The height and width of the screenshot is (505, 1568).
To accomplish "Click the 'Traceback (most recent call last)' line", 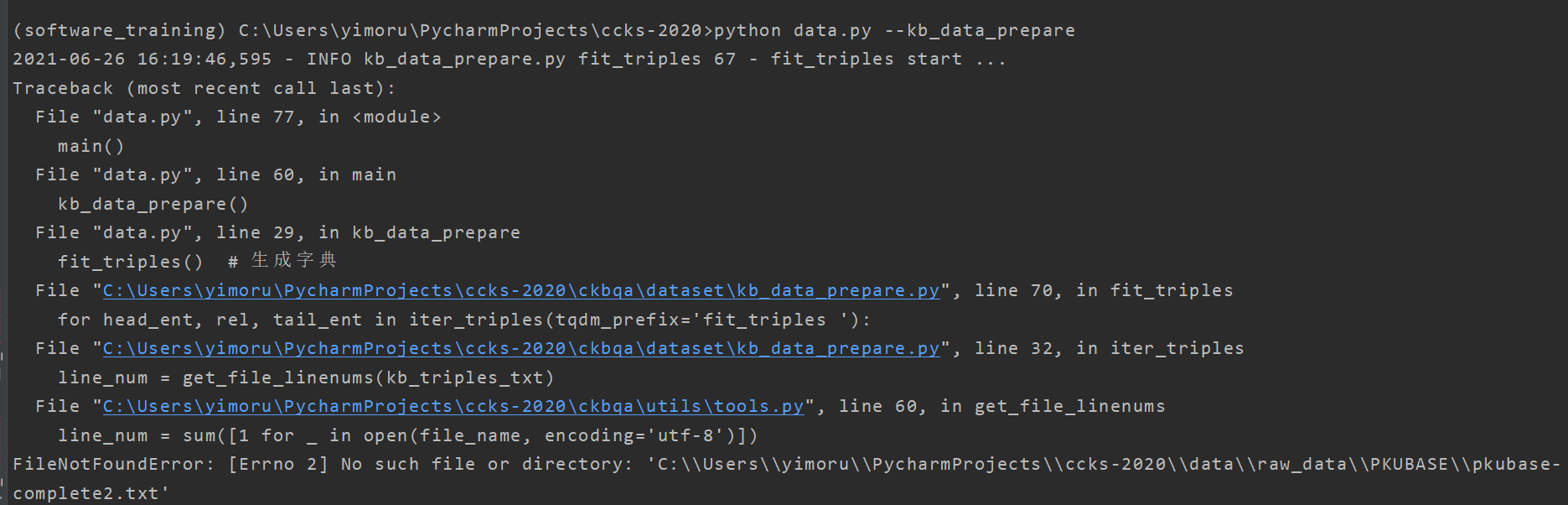I will click(x=204, y=88).
